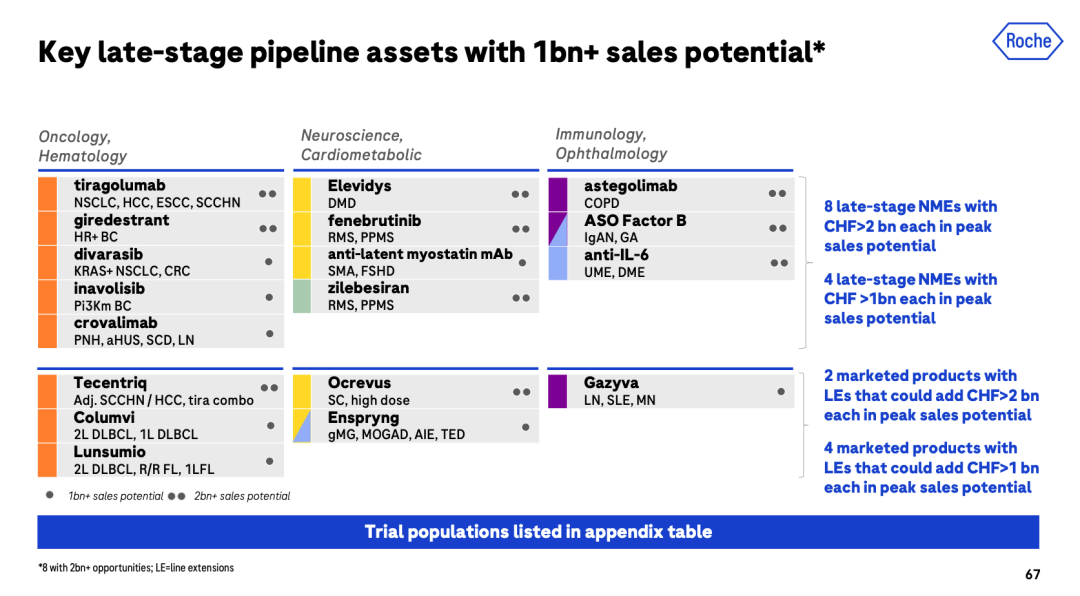Viewport: 1080px width, 596px height.
Task: Click the single dot beside Gazyva
Action: click(781, 391)
